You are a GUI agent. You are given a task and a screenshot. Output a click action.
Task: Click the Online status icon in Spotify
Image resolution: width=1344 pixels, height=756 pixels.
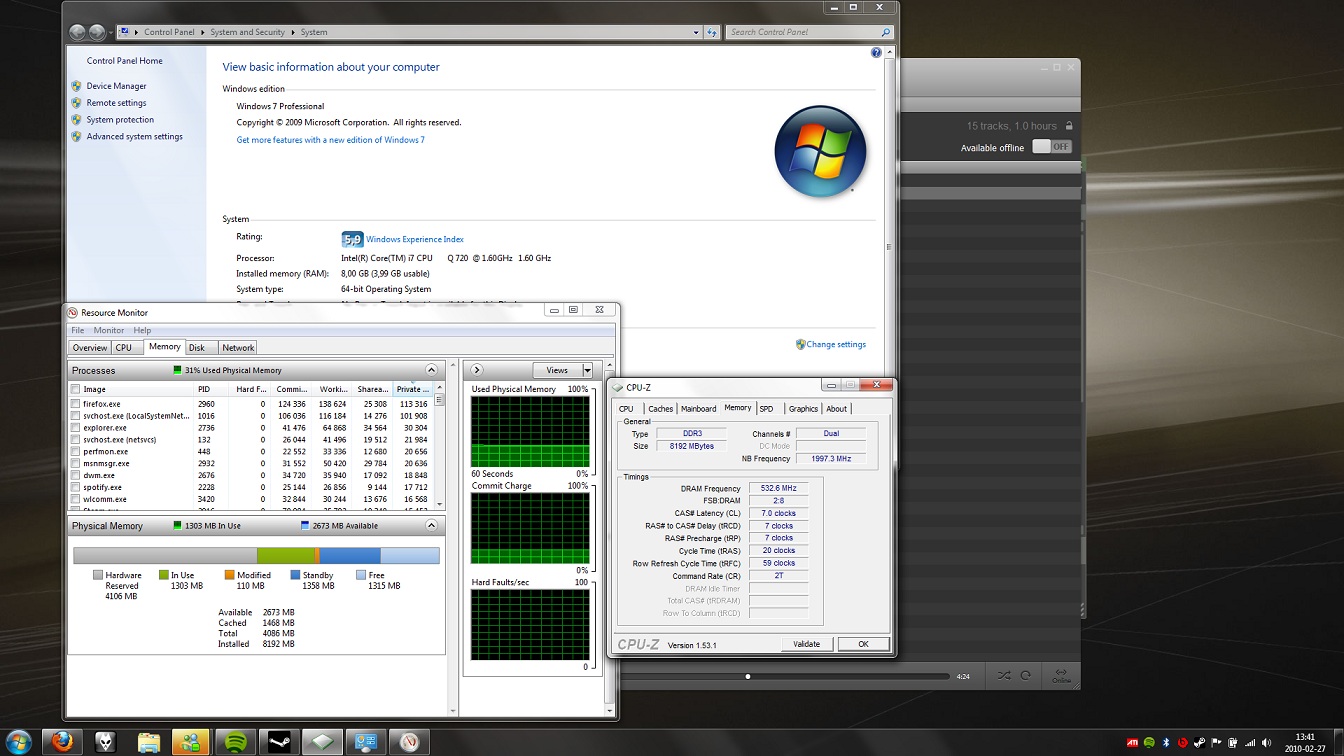[1061, 675]
